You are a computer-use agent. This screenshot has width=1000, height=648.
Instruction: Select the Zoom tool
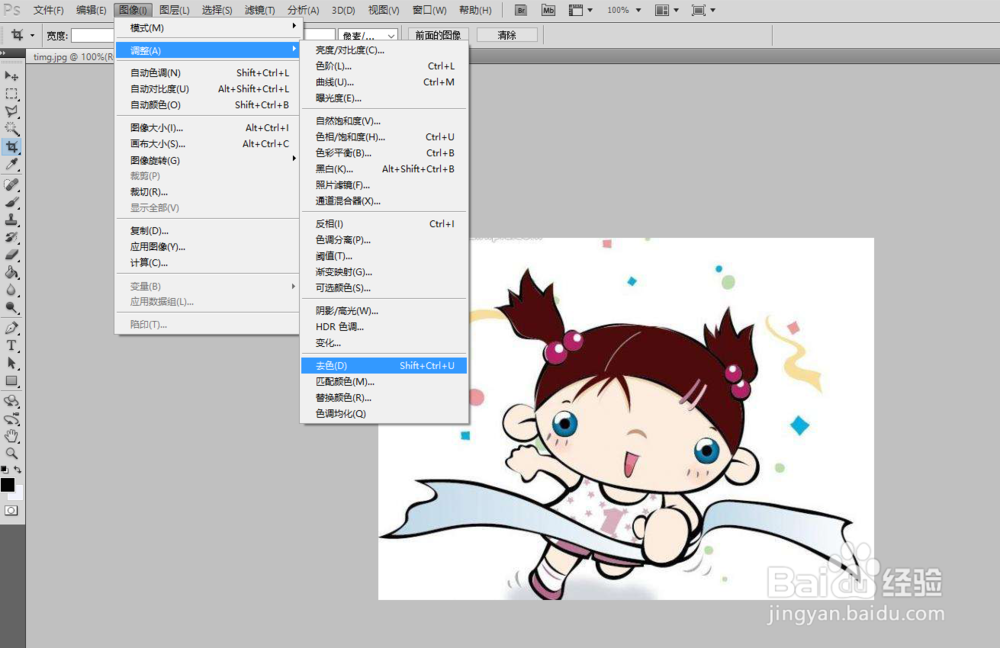[x=11, y=453]
